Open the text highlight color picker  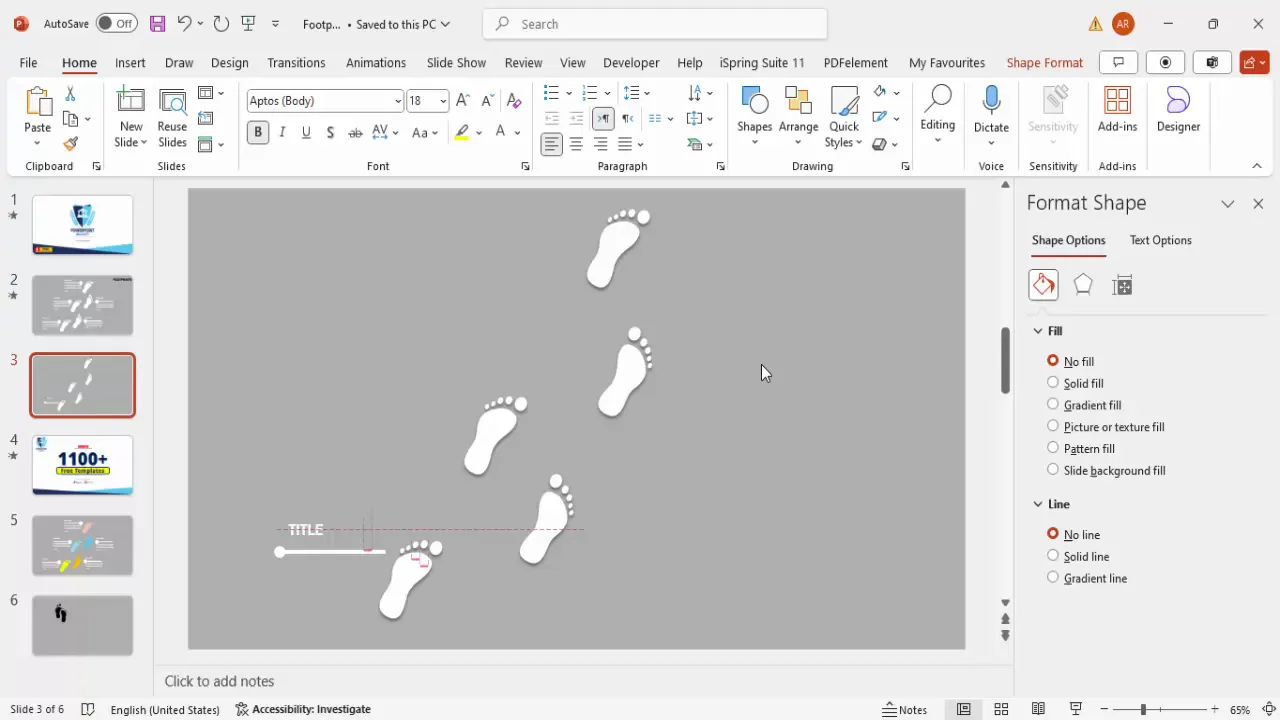pyautogui.click(x=479, y=132)
